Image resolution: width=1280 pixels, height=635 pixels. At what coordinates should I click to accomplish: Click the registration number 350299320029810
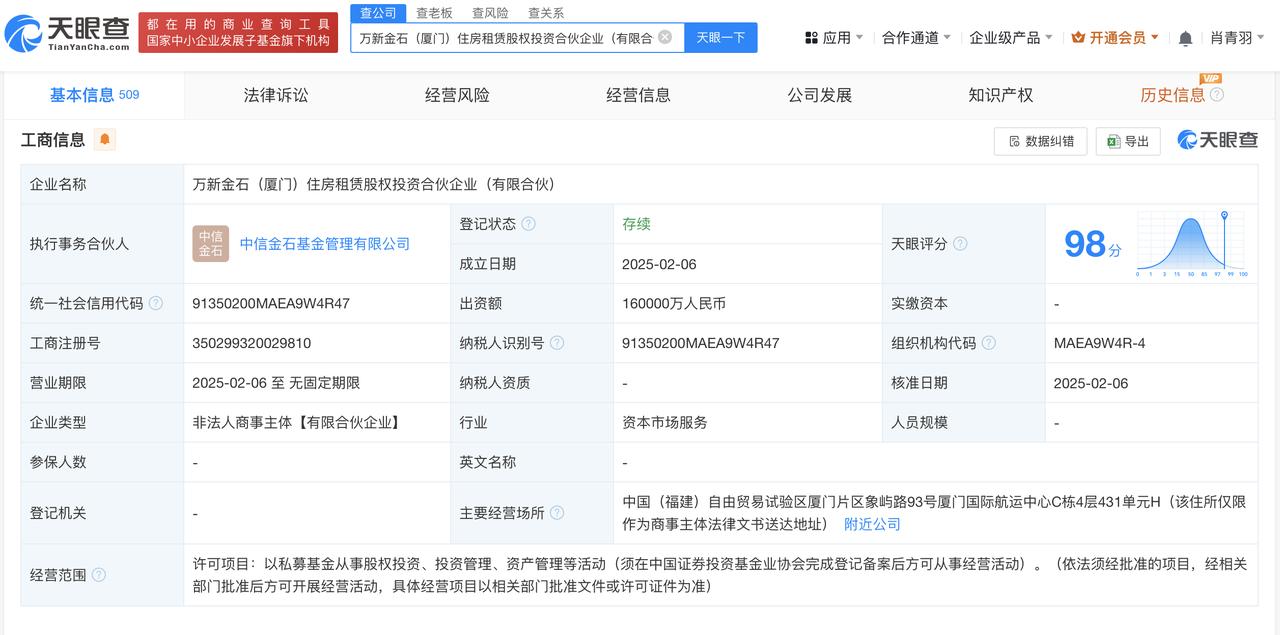tap(251, 343)
